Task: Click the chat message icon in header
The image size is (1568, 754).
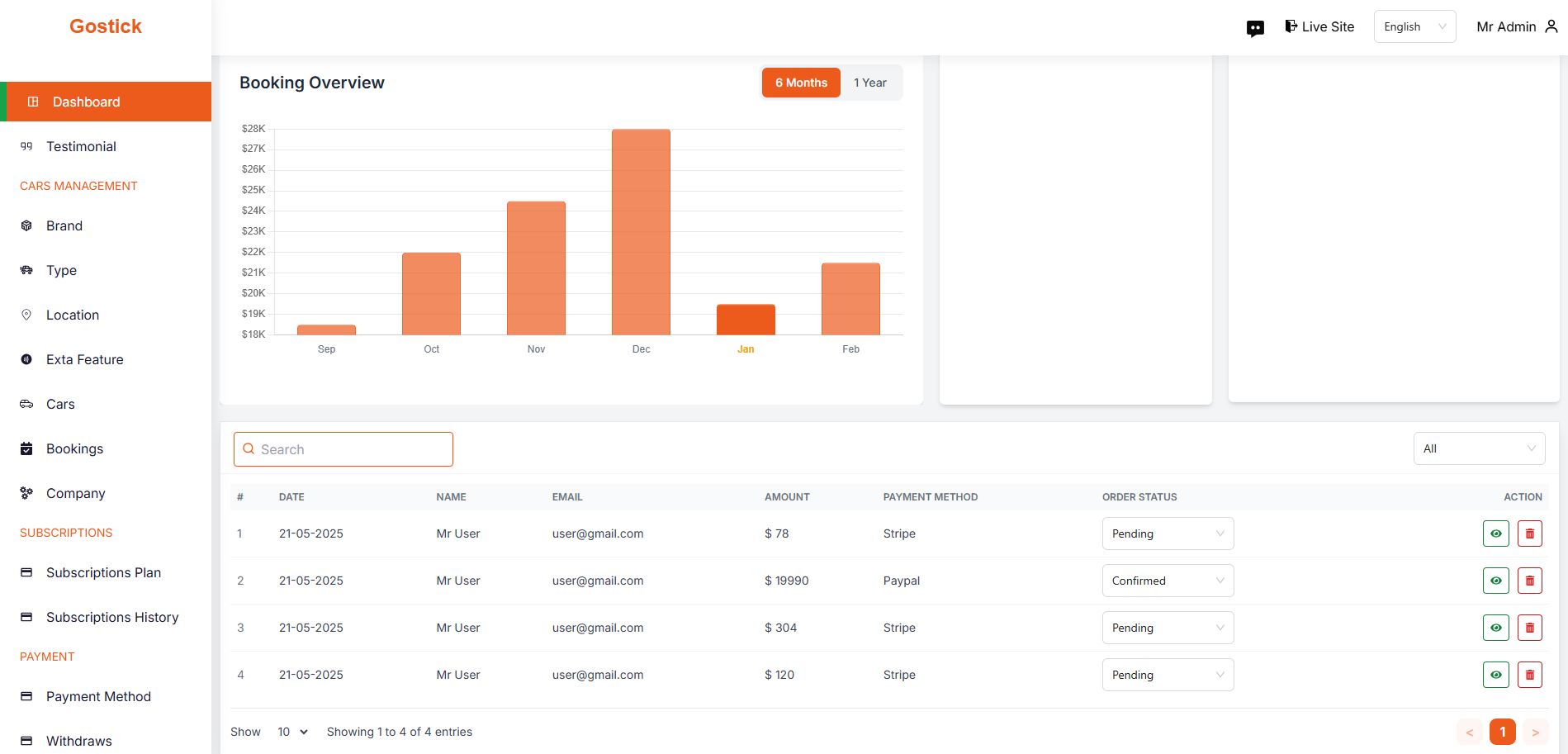Action: click(x=1255, y=28)
